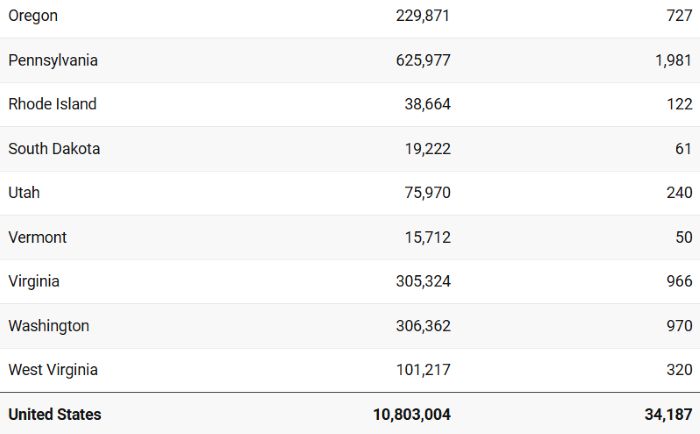Select the West Virginia row label
The width and height of the screenshot is (700, 434).
pos(53,370)
